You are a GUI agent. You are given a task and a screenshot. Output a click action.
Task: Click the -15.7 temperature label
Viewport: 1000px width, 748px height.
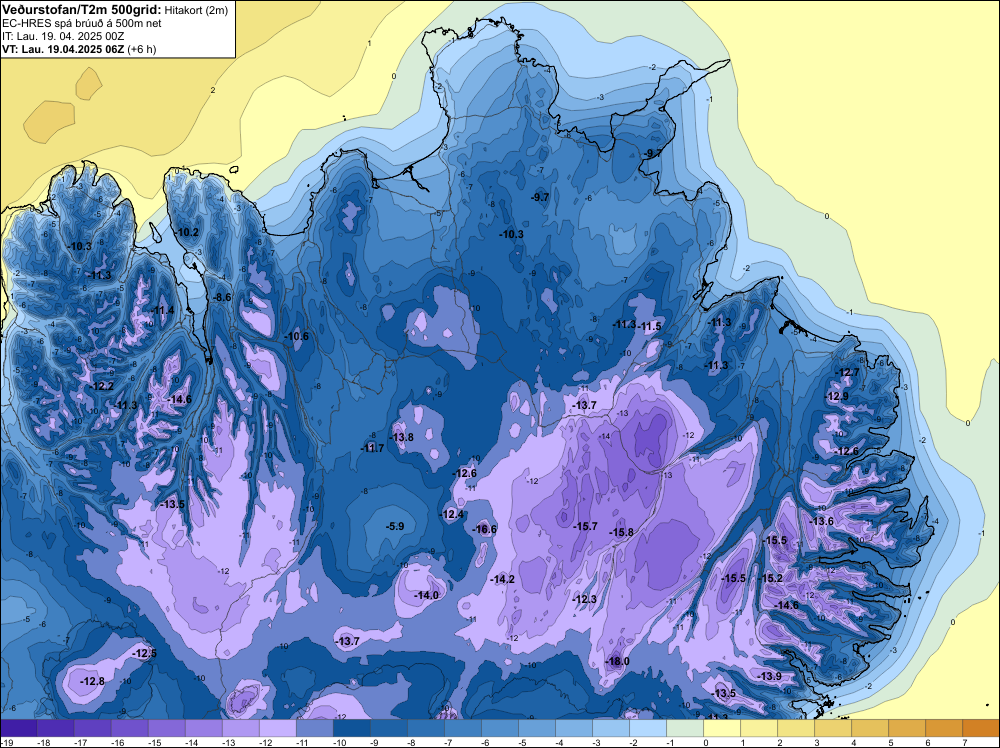pyautogui.click(x=585, y=526)
